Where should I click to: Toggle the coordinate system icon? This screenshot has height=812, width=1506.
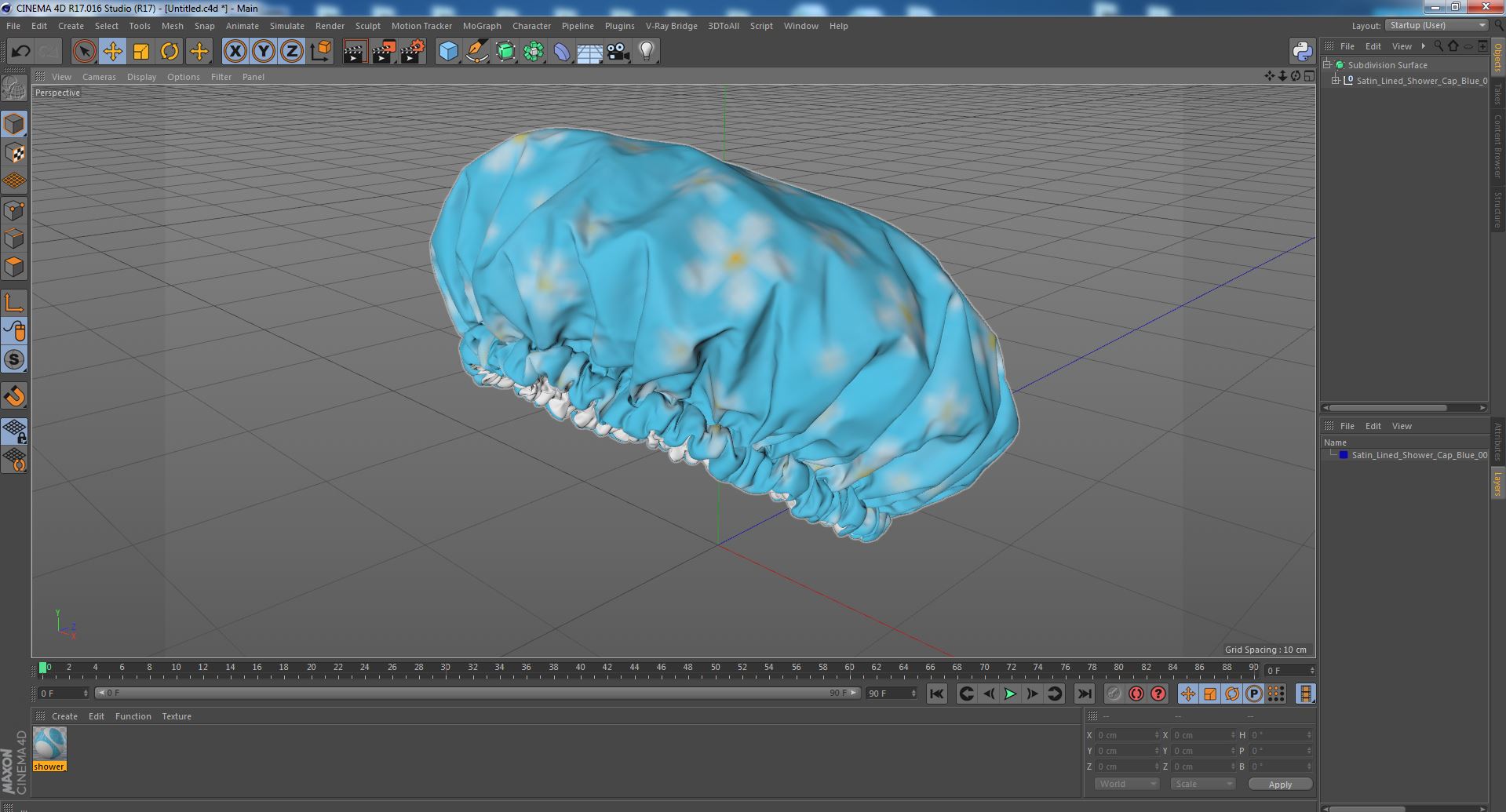tap(321, 52)
